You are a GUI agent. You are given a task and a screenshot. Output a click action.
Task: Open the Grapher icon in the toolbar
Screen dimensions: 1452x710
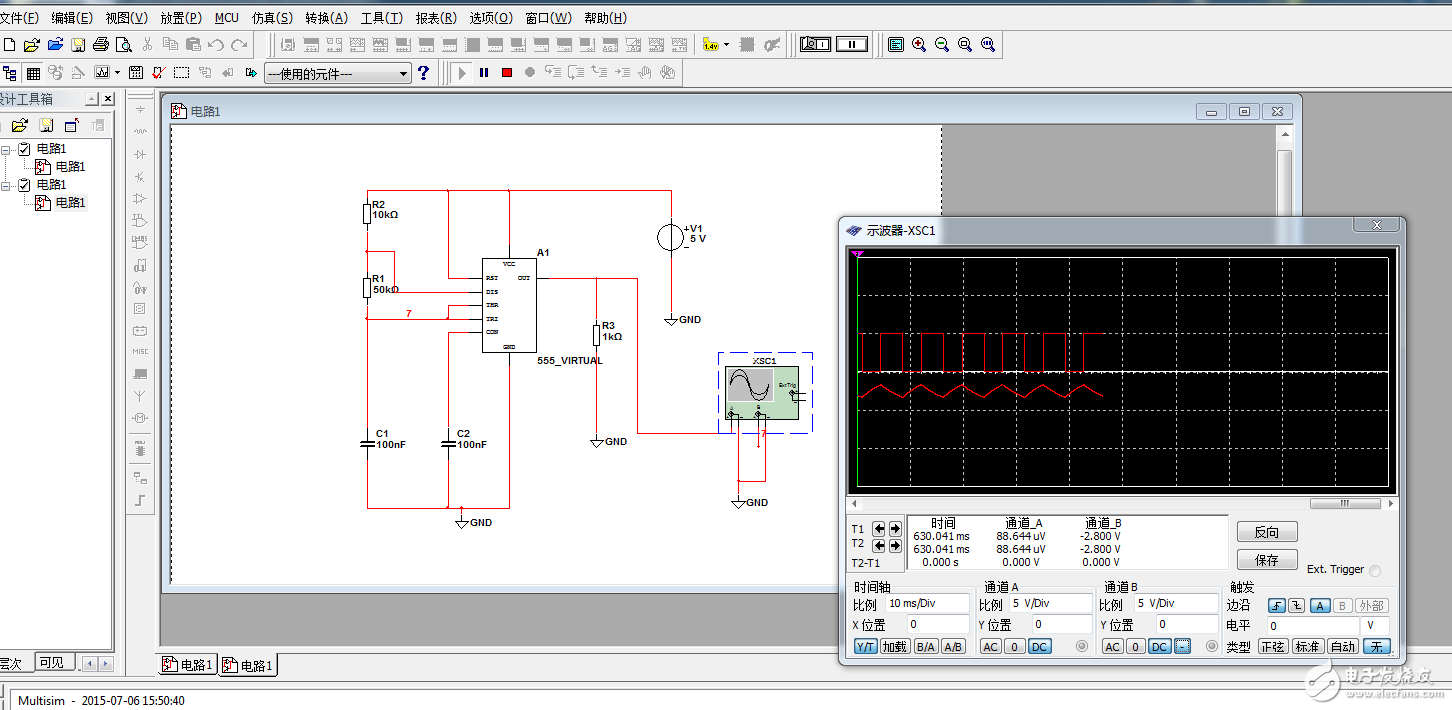click(102, 73)
